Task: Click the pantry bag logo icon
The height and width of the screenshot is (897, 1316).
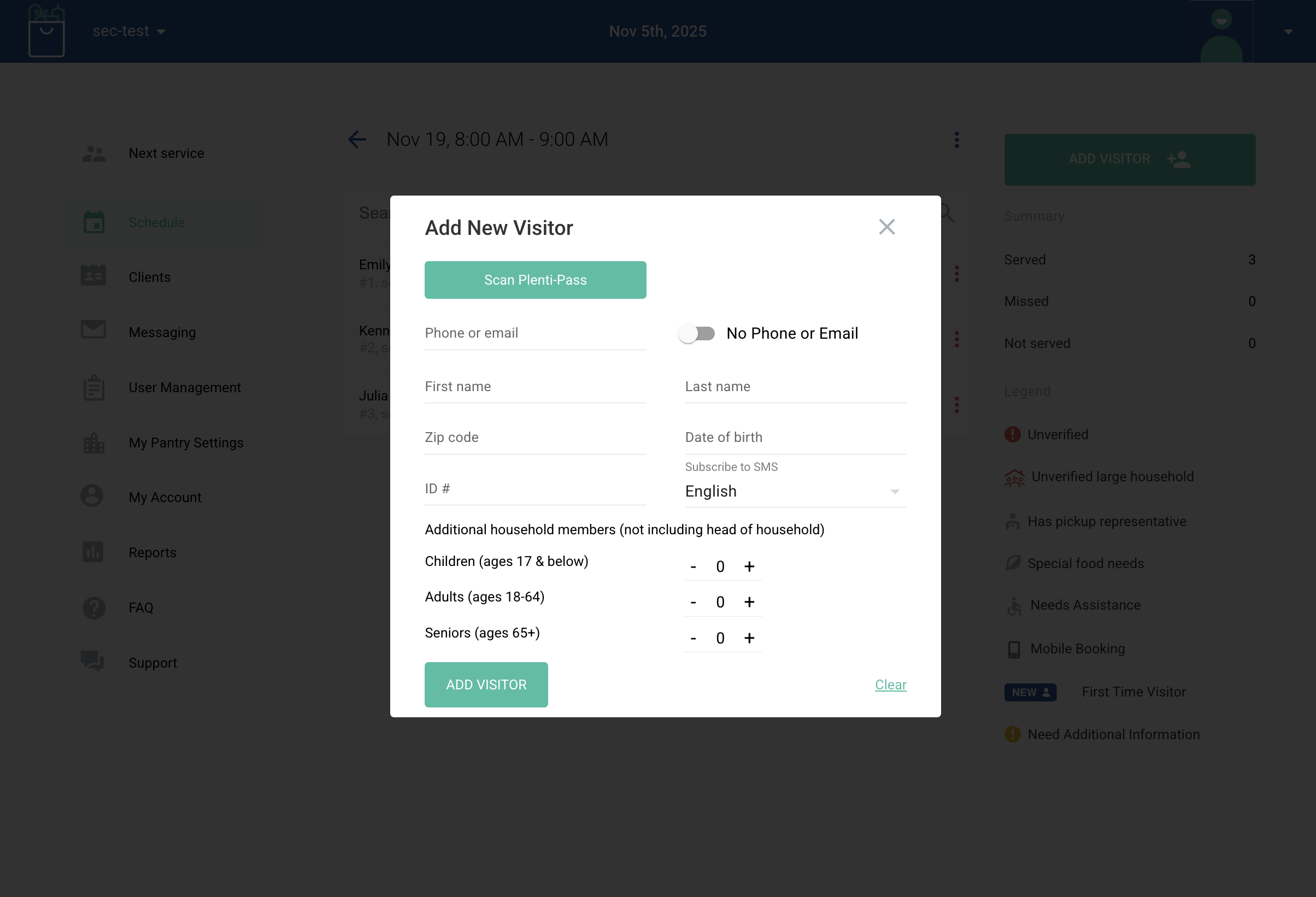Action: (46, 31)
